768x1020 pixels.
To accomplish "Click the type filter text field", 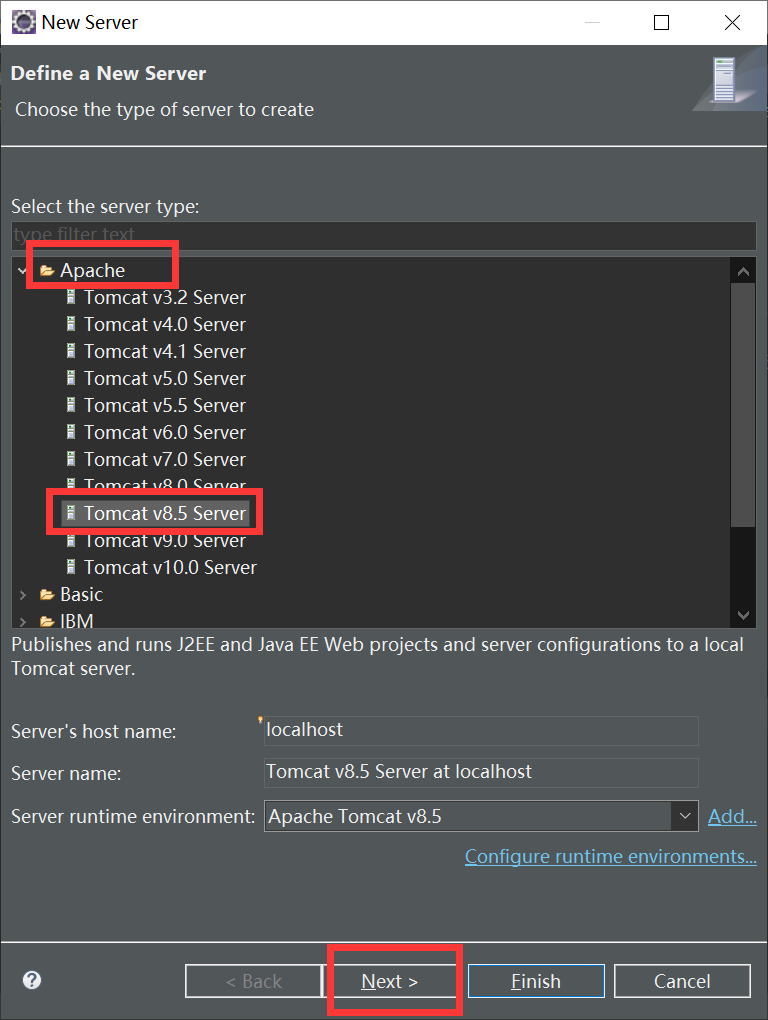I will 384,235.
